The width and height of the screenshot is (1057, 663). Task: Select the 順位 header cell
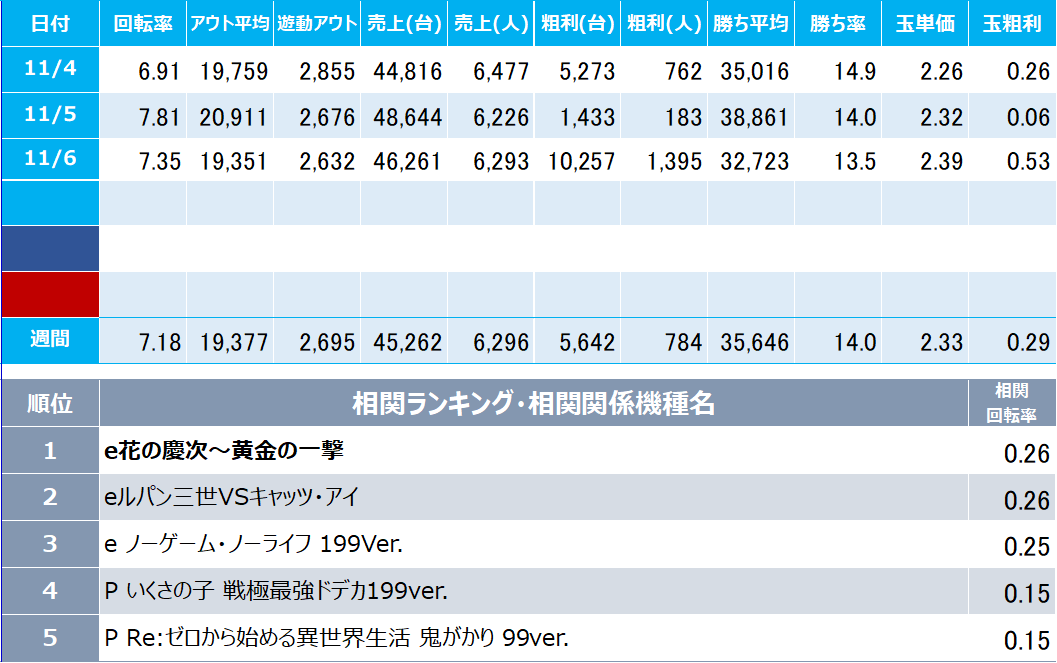click(49, 404)
